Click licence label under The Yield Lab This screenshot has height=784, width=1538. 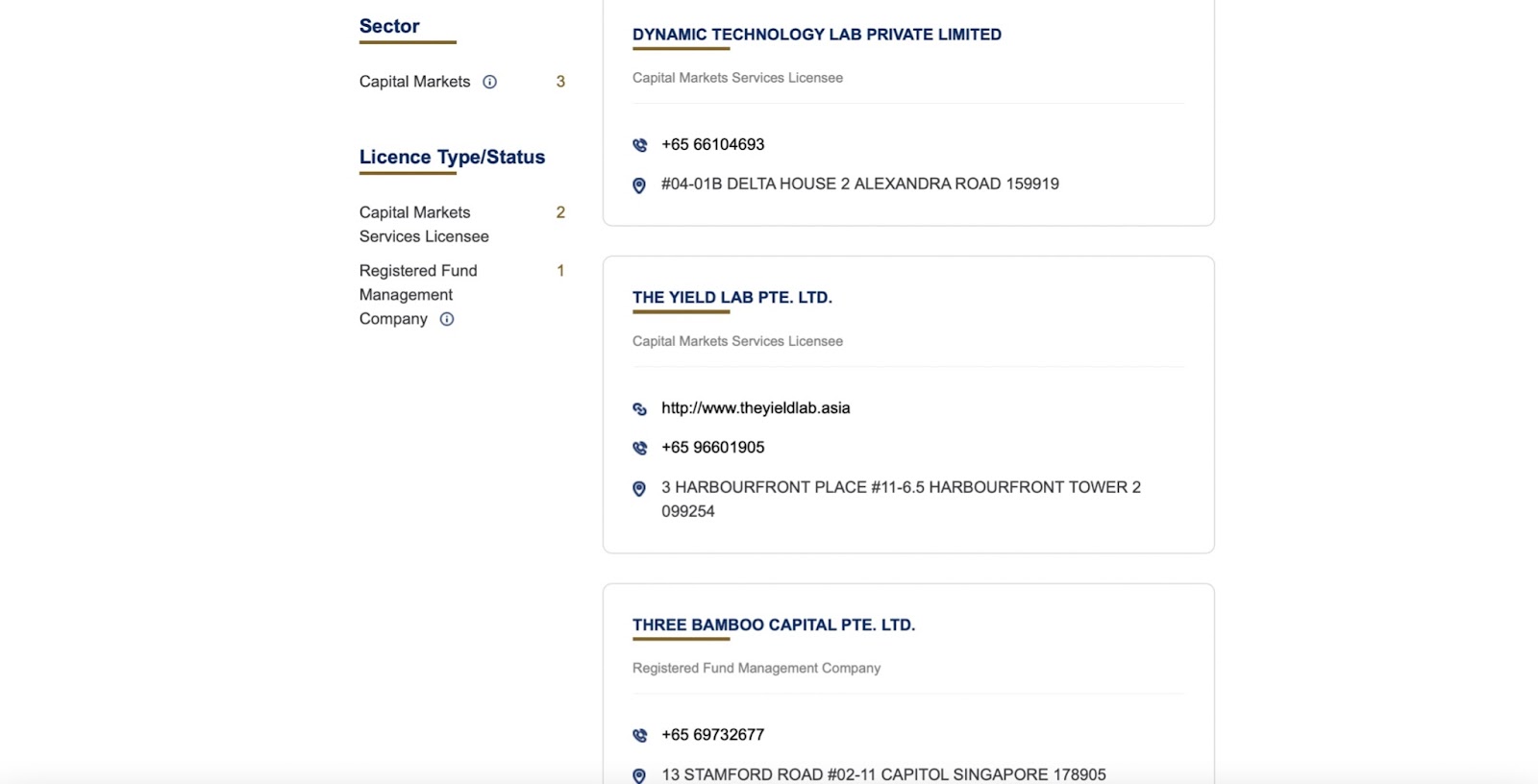[x=737, y=341]
